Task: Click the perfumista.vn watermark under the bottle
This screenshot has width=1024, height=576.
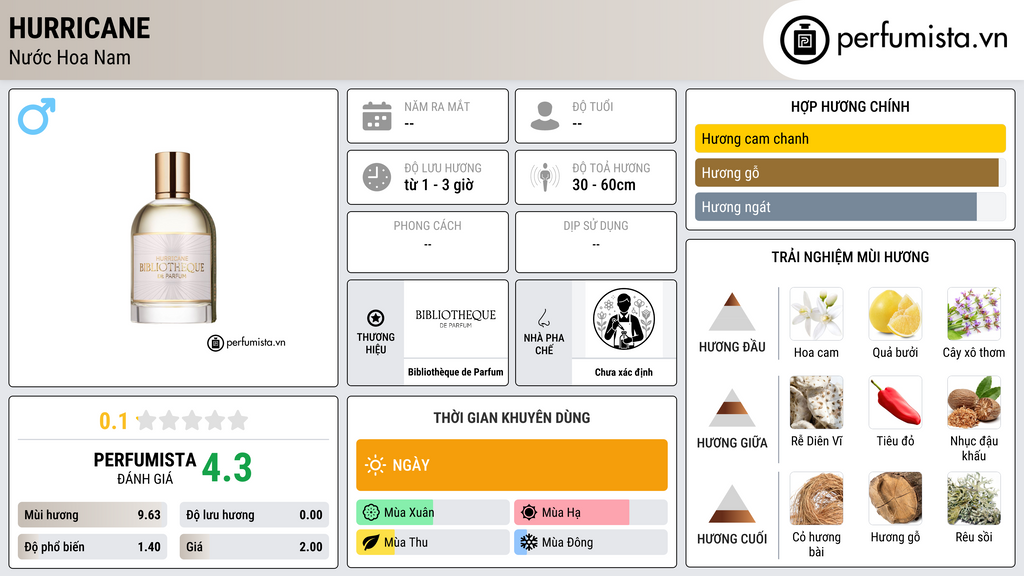Action: 246,342
